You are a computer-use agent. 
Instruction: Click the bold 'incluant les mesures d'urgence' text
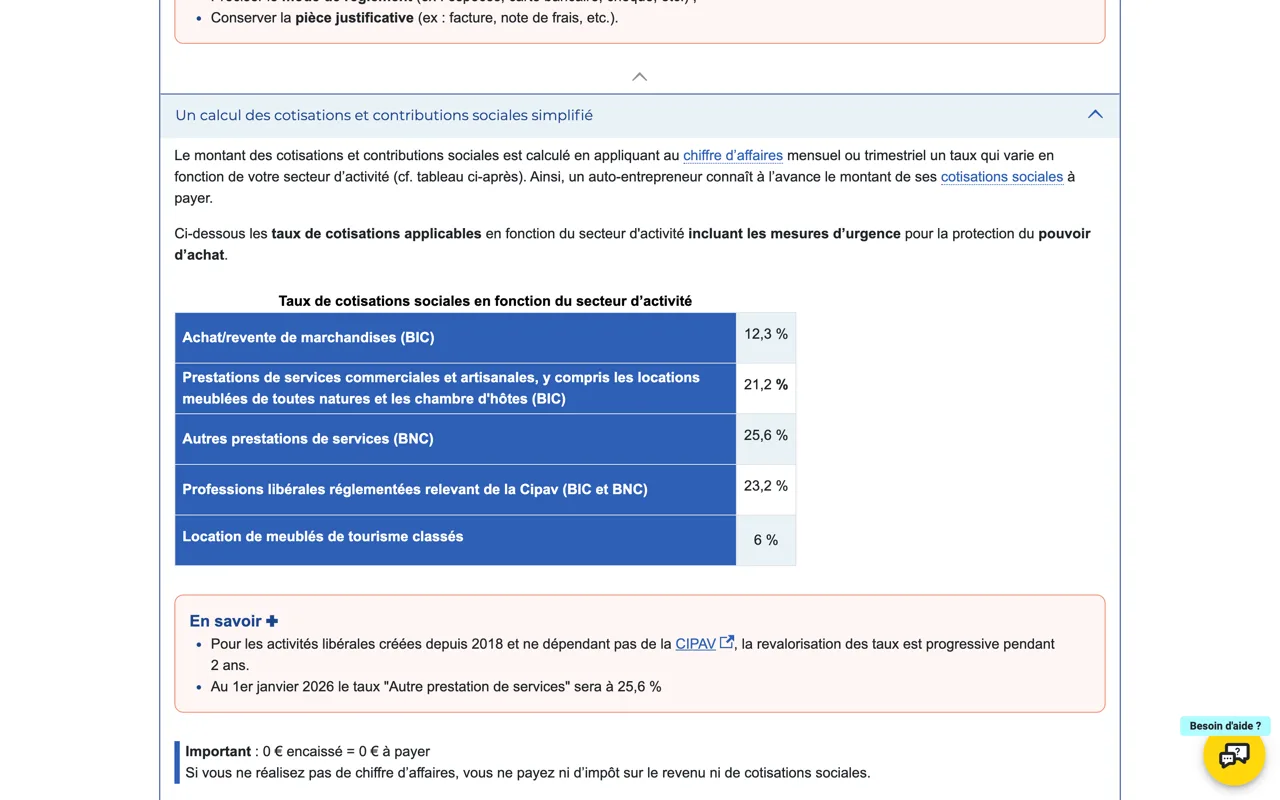(x=794, y=234)
